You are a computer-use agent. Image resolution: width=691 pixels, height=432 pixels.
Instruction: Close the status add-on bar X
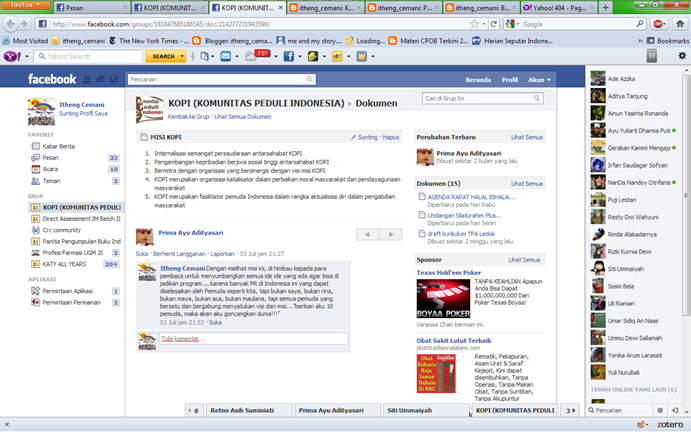click(x=7, y=425)
